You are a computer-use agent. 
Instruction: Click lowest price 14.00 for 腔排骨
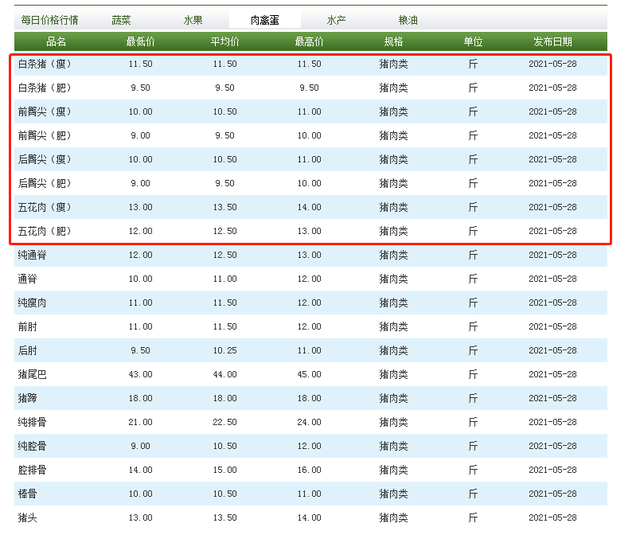tap(140, 470)
